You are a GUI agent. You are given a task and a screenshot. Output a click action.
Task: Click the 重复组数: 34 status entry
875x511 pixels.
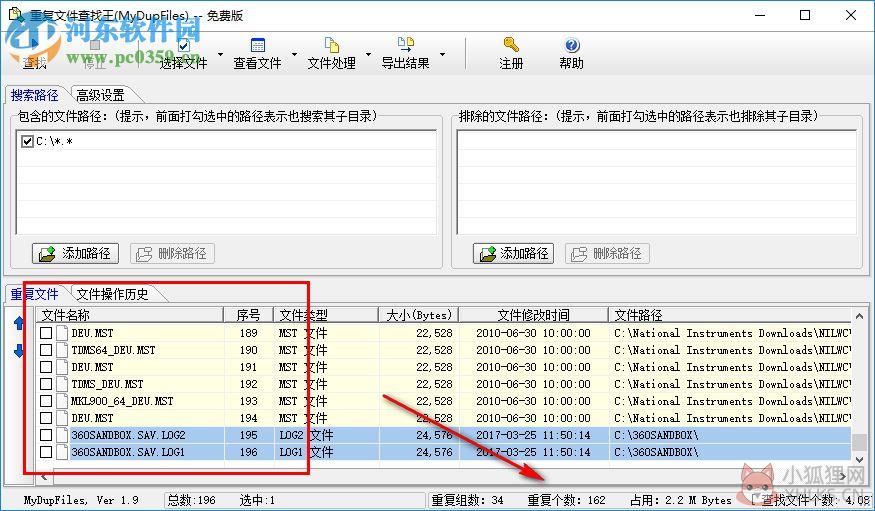467,500
